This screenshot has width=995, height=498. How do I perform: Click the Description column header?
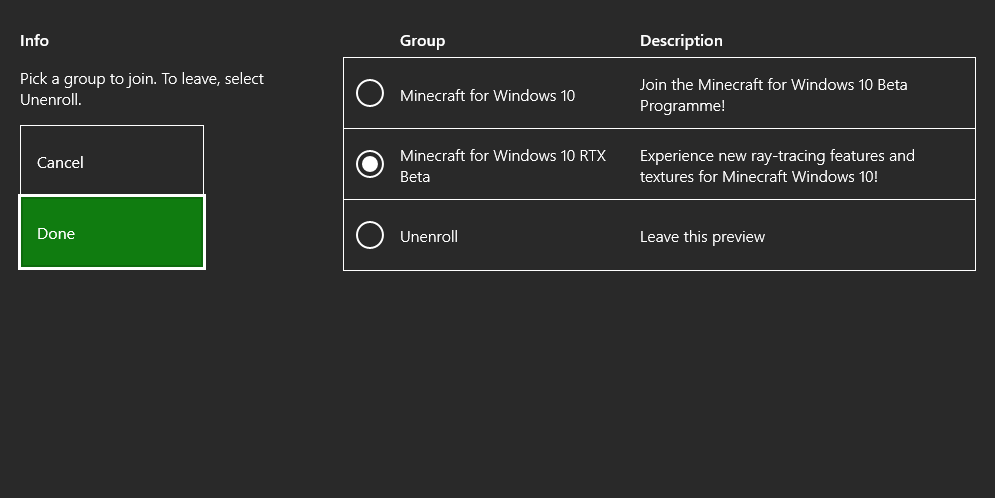(x=681, y=41)
